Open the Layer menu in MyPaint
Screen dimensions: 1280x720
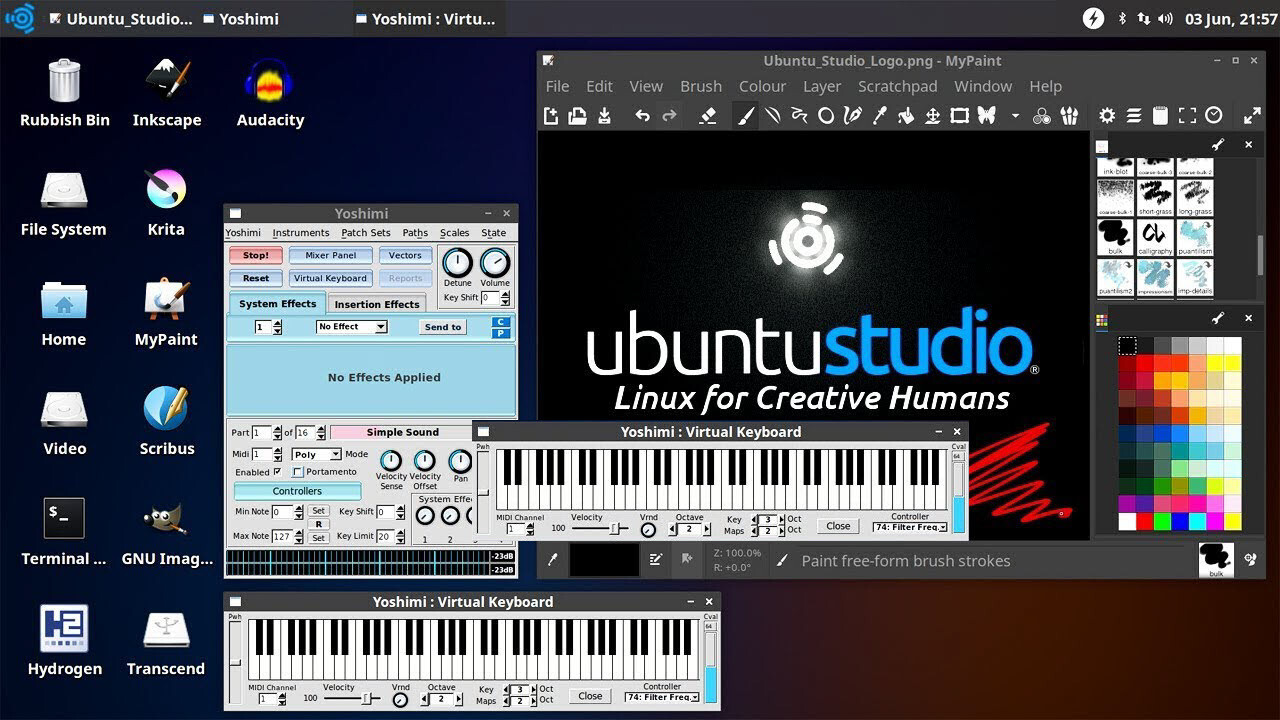(x=822, y=86)
